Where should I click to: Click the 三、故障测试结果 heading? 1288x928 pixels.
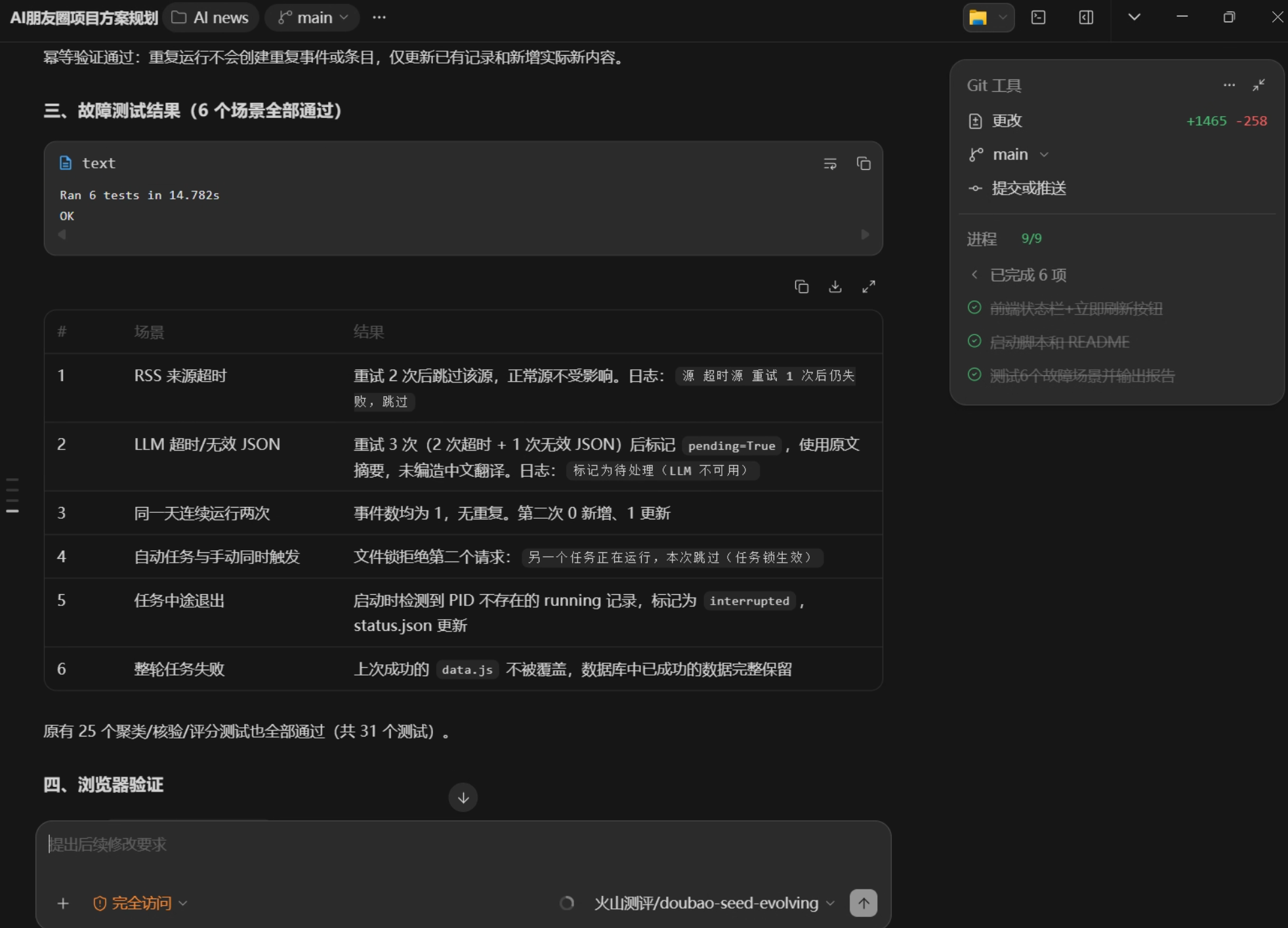tap(193, 111)
